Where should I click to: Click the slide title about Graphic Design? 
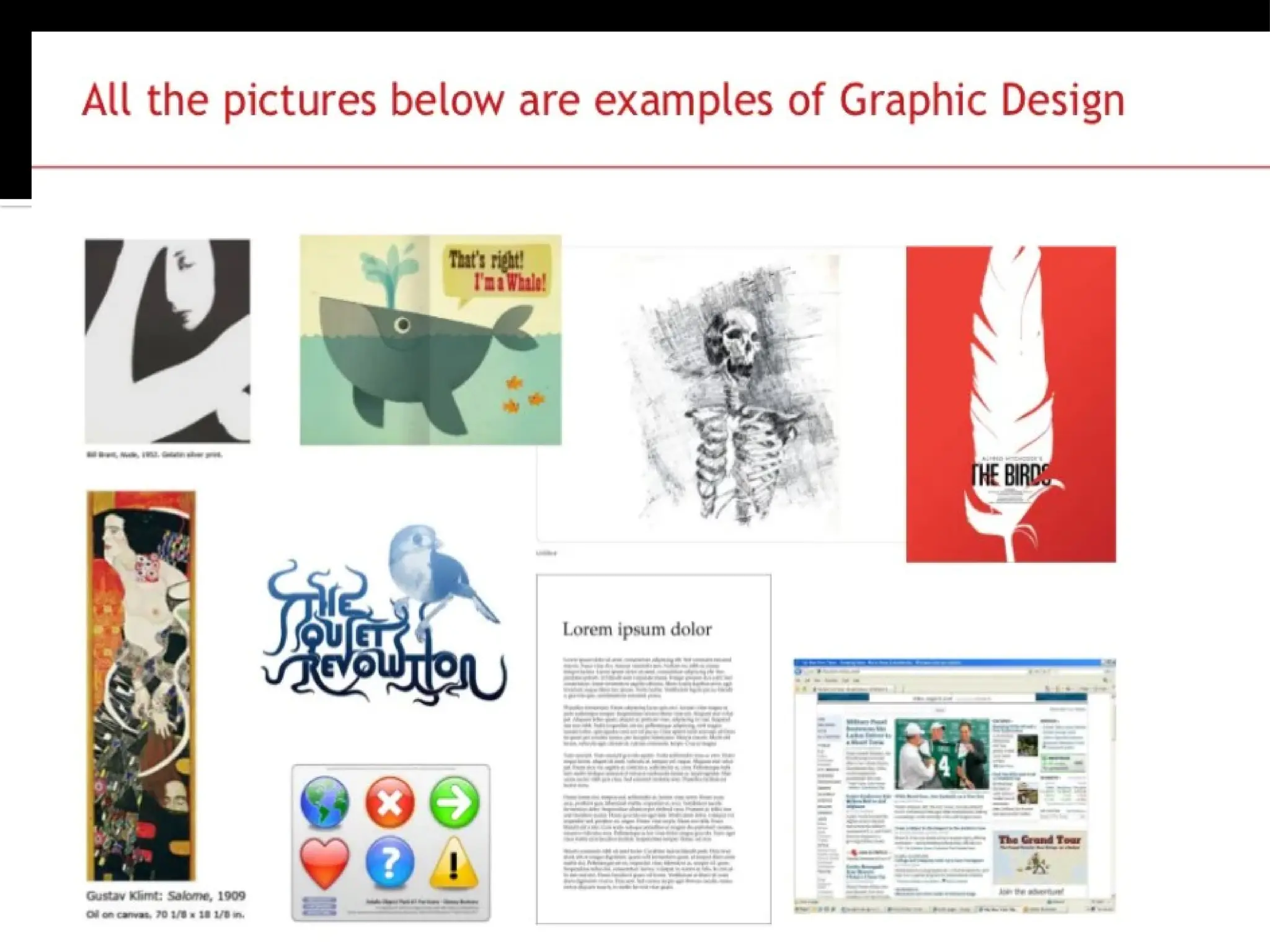(x=603, y=100)
